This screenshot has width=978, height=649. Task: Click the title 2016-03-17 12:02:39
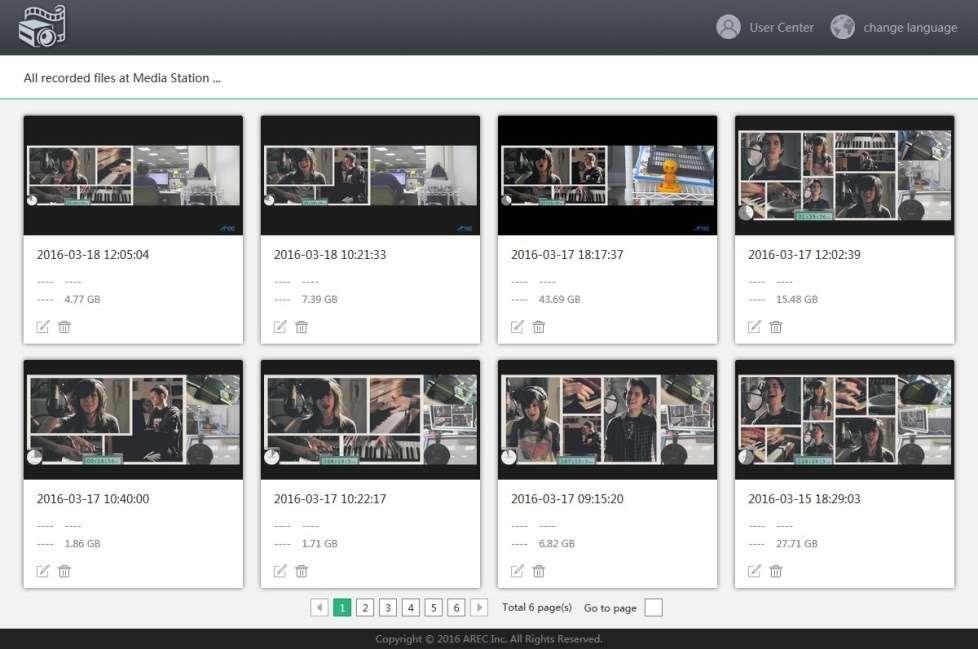coord(804,254)
